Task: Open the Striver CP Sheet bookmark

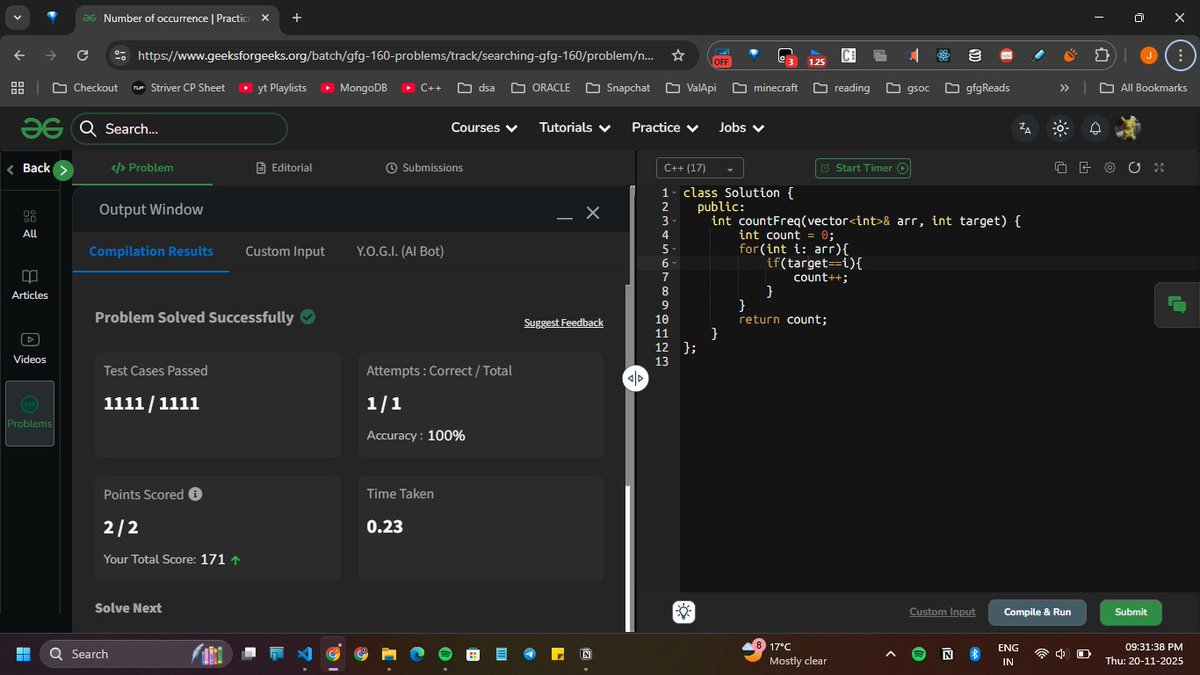Action: click(178, 88)
